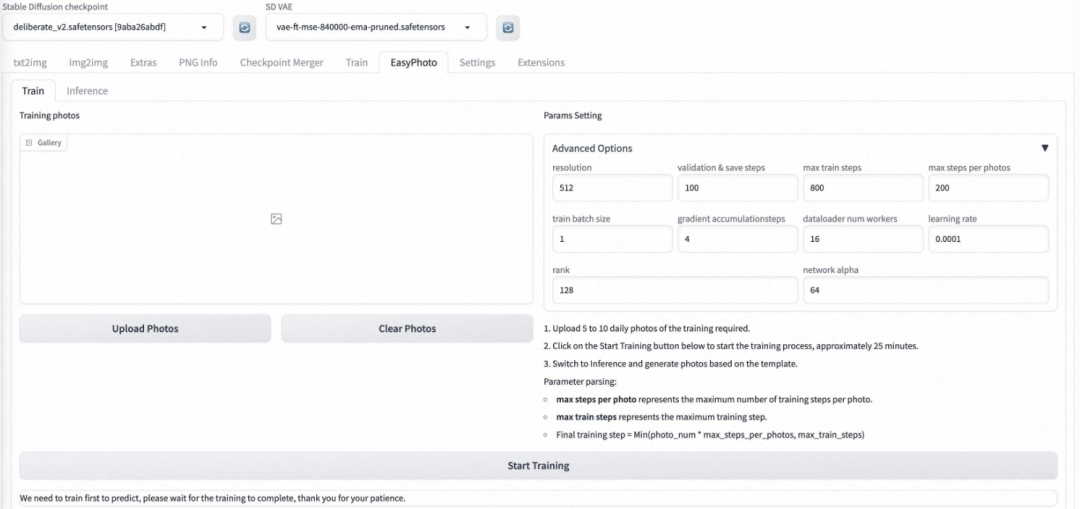Viewport: 1080px width, 509px height.
Task: Click the resolution input field
Action: 612,187
